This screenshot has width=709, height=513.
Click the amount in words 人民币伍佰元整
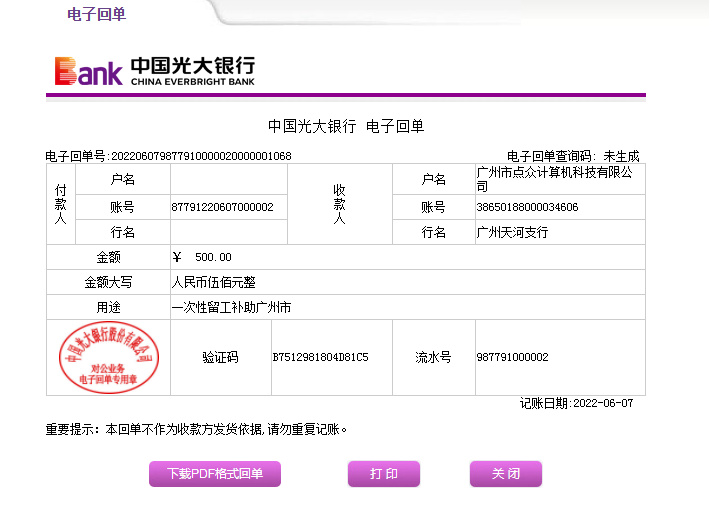point(213,282)
